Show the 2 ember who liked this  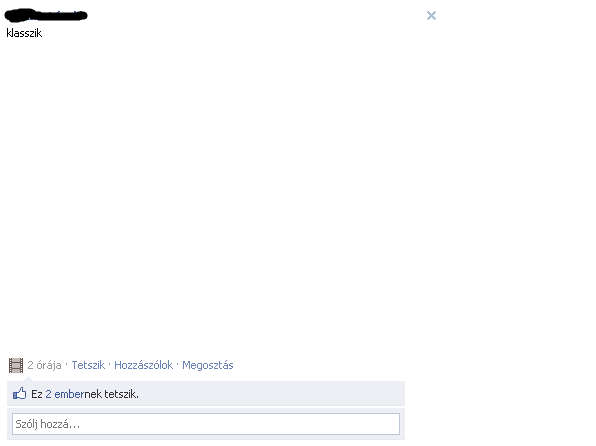coord(65,394)
